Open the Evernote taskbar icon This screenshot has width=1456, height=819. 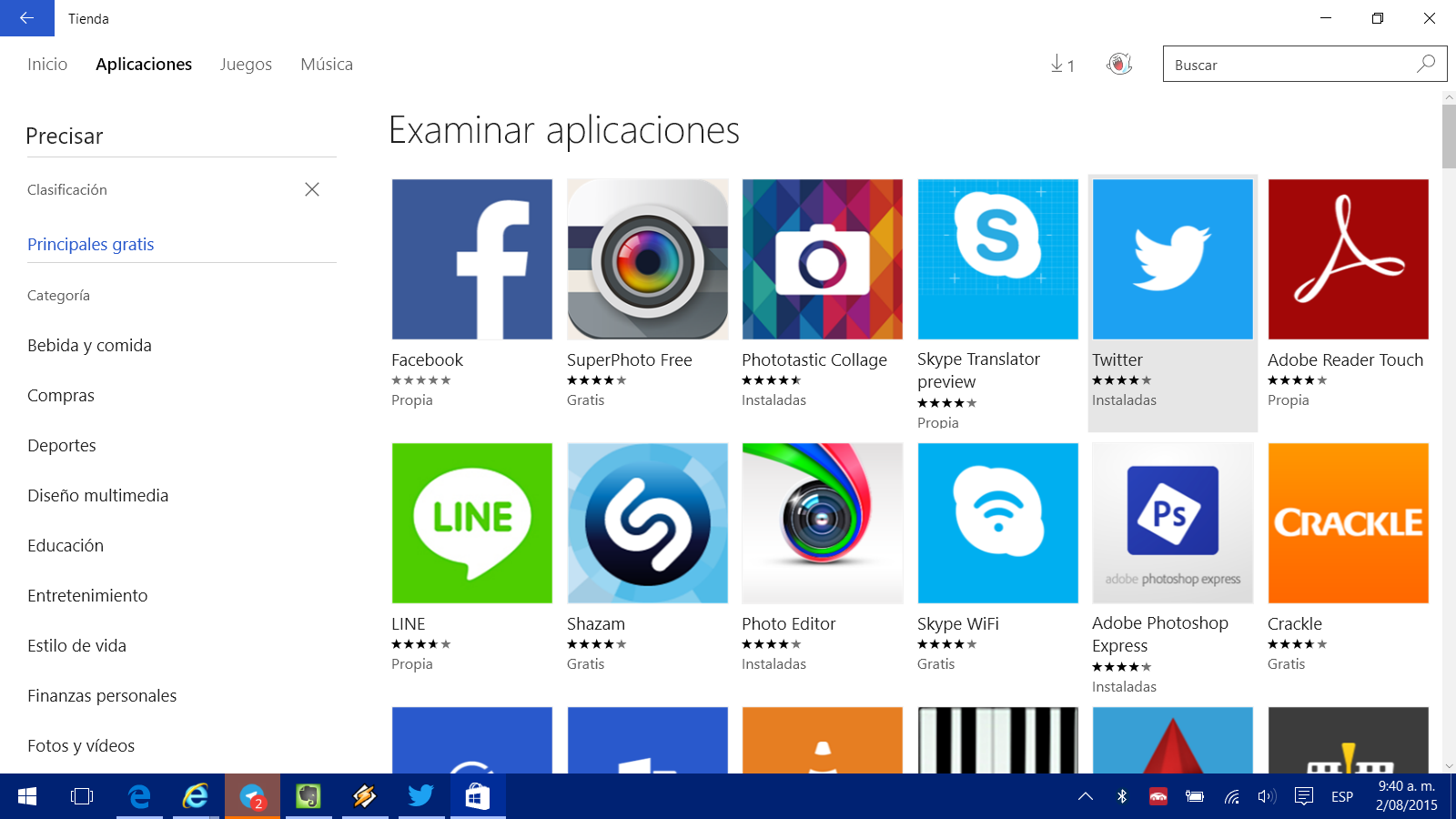(308, 796)
